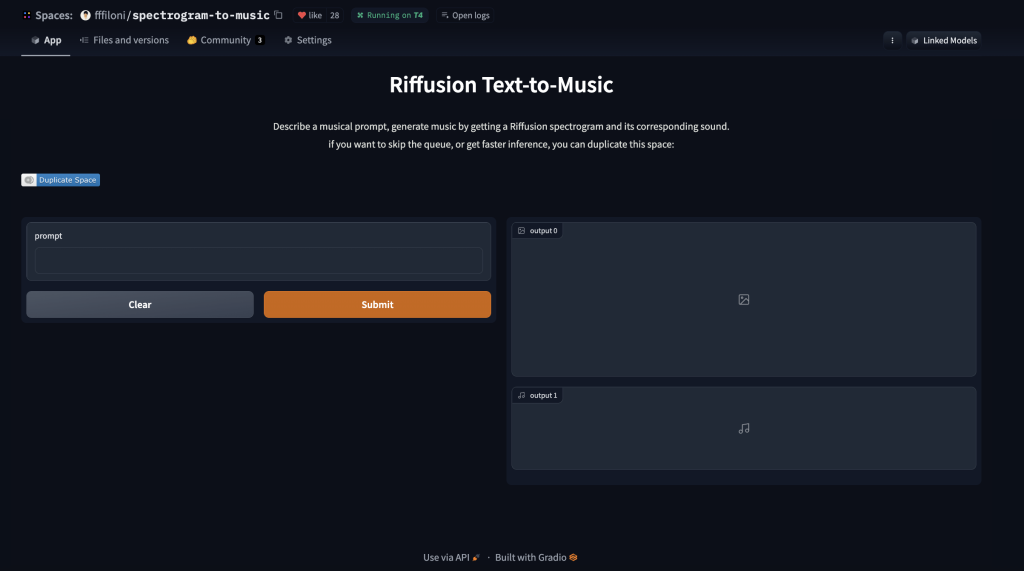Click the fffiloni user avatar

click(85, 15)
